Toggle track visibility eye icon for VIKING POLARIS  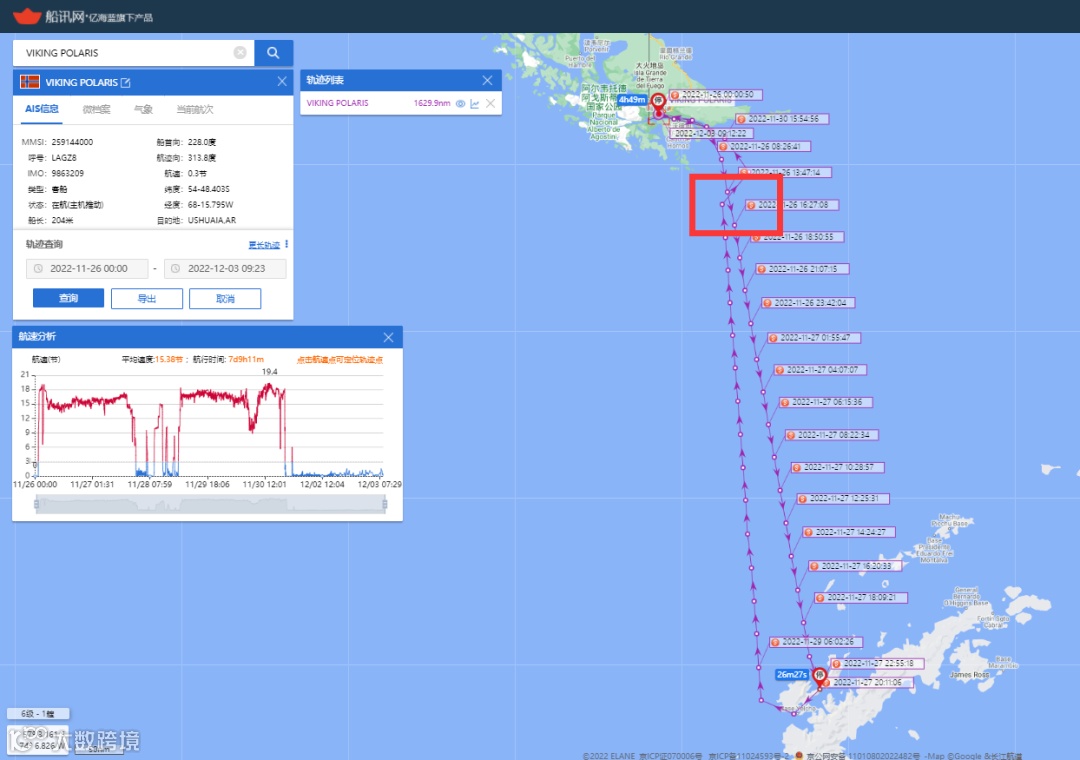(x=460, y=103)
